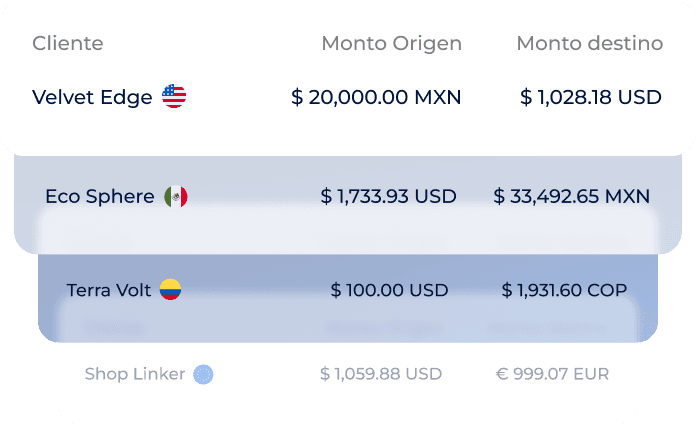
Task: Click the $ 1,028.18 USD destination amount
Action: [591, 97]
